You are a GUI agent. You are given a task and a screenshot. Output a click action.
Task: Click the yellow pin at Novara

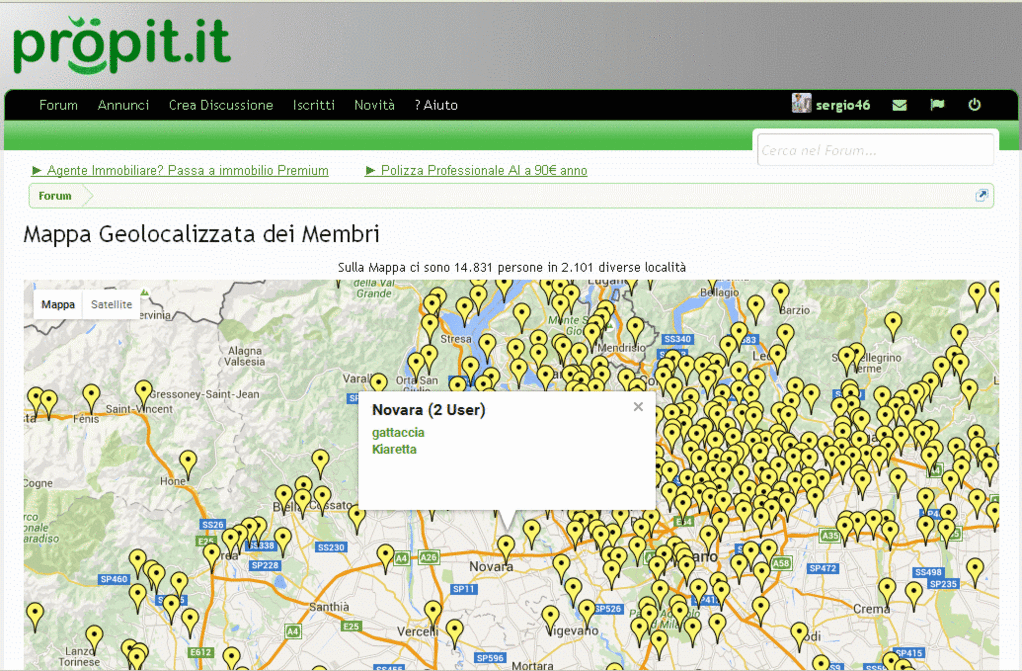[506, 548]
